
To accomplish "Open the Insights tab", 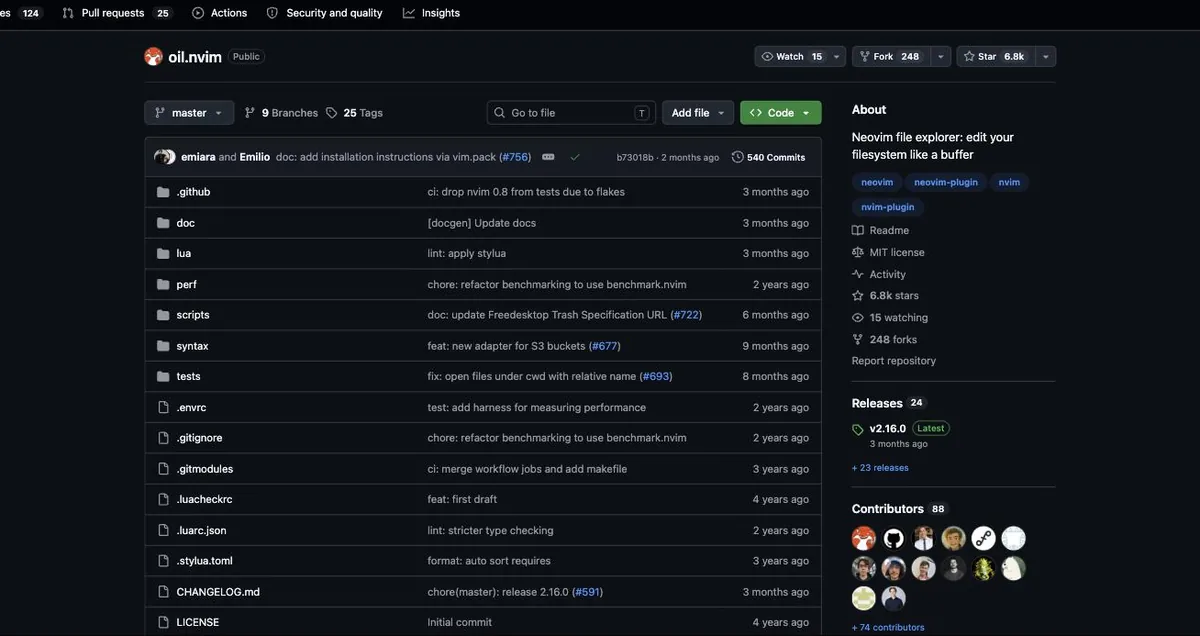I will click(x=432, y=13).
